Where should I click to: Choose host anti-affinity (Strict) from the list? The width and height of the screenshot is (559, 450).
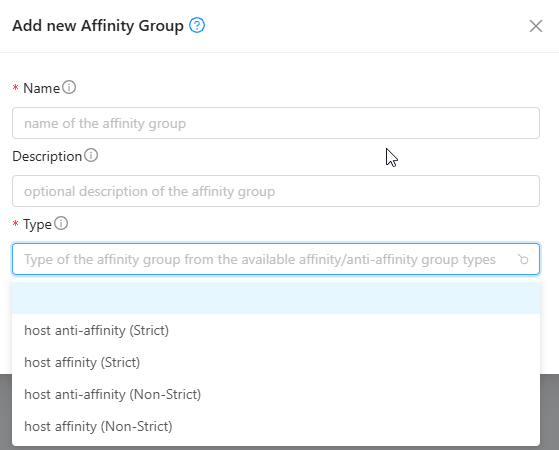tap(276, 330)
